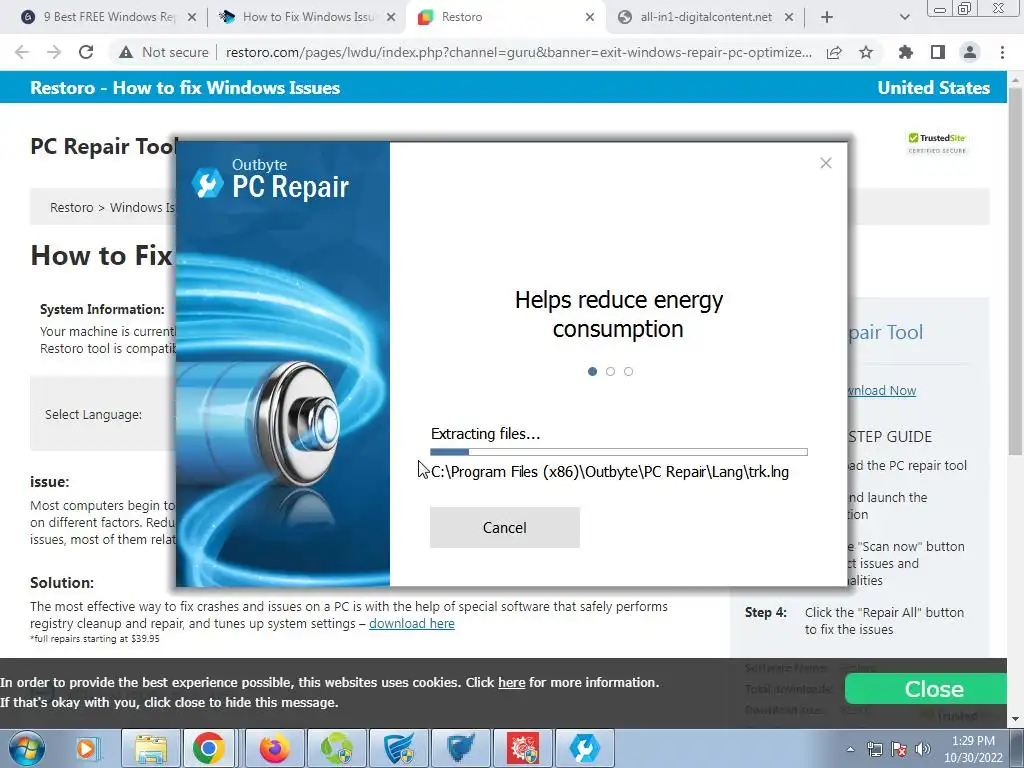Select the second slide indicator dot

610,372
